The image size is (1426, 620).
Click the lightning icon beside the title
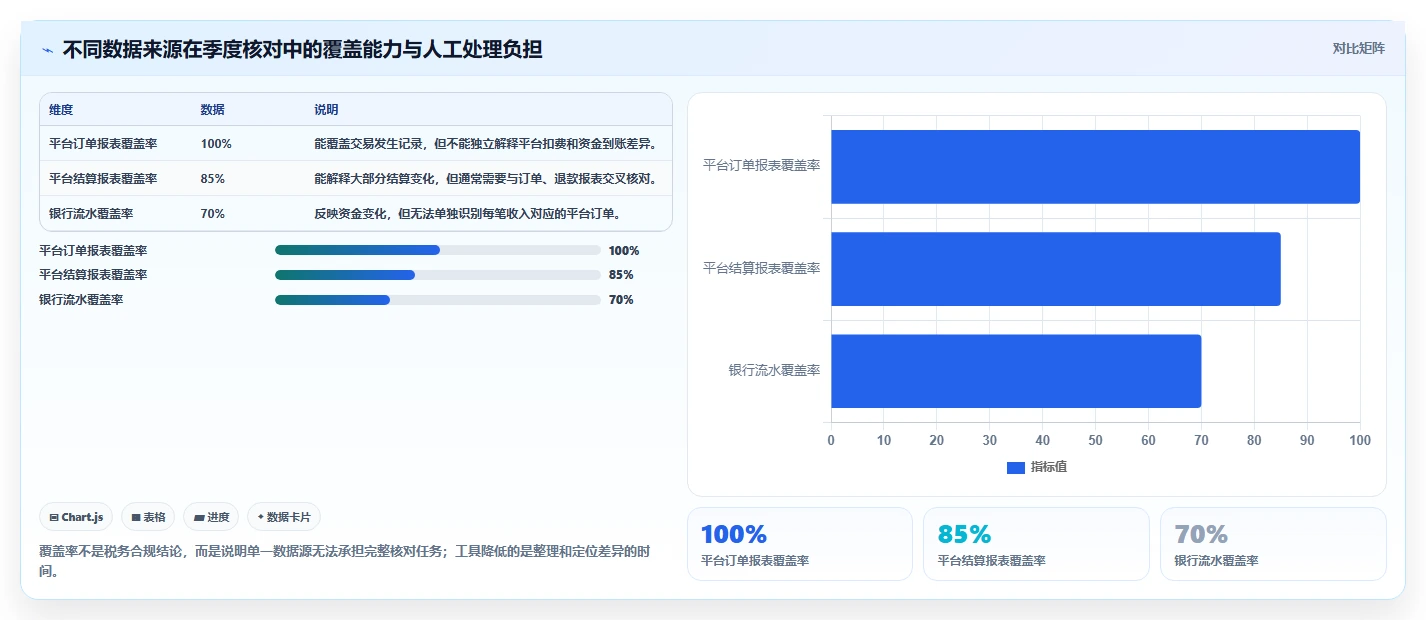coord(47,50)
